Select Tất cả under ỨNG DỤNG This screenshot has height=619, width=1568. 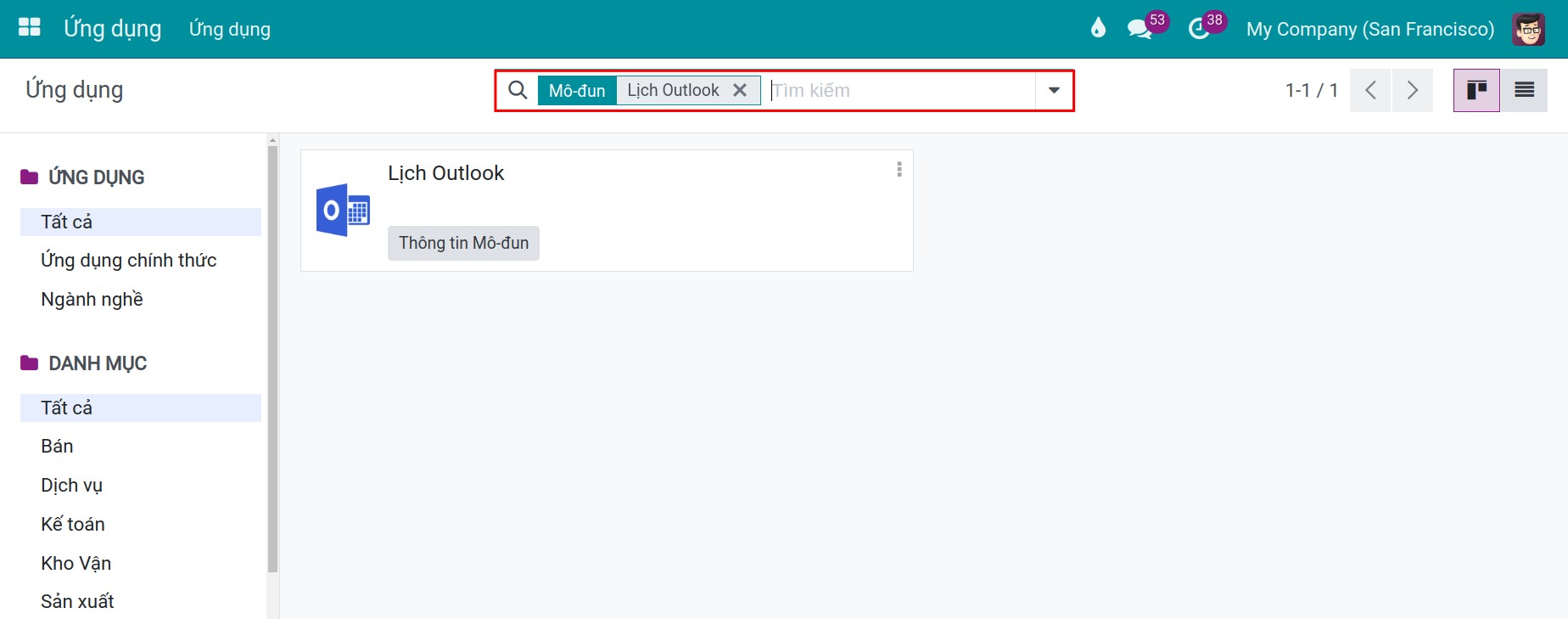[x=141, y=222]
